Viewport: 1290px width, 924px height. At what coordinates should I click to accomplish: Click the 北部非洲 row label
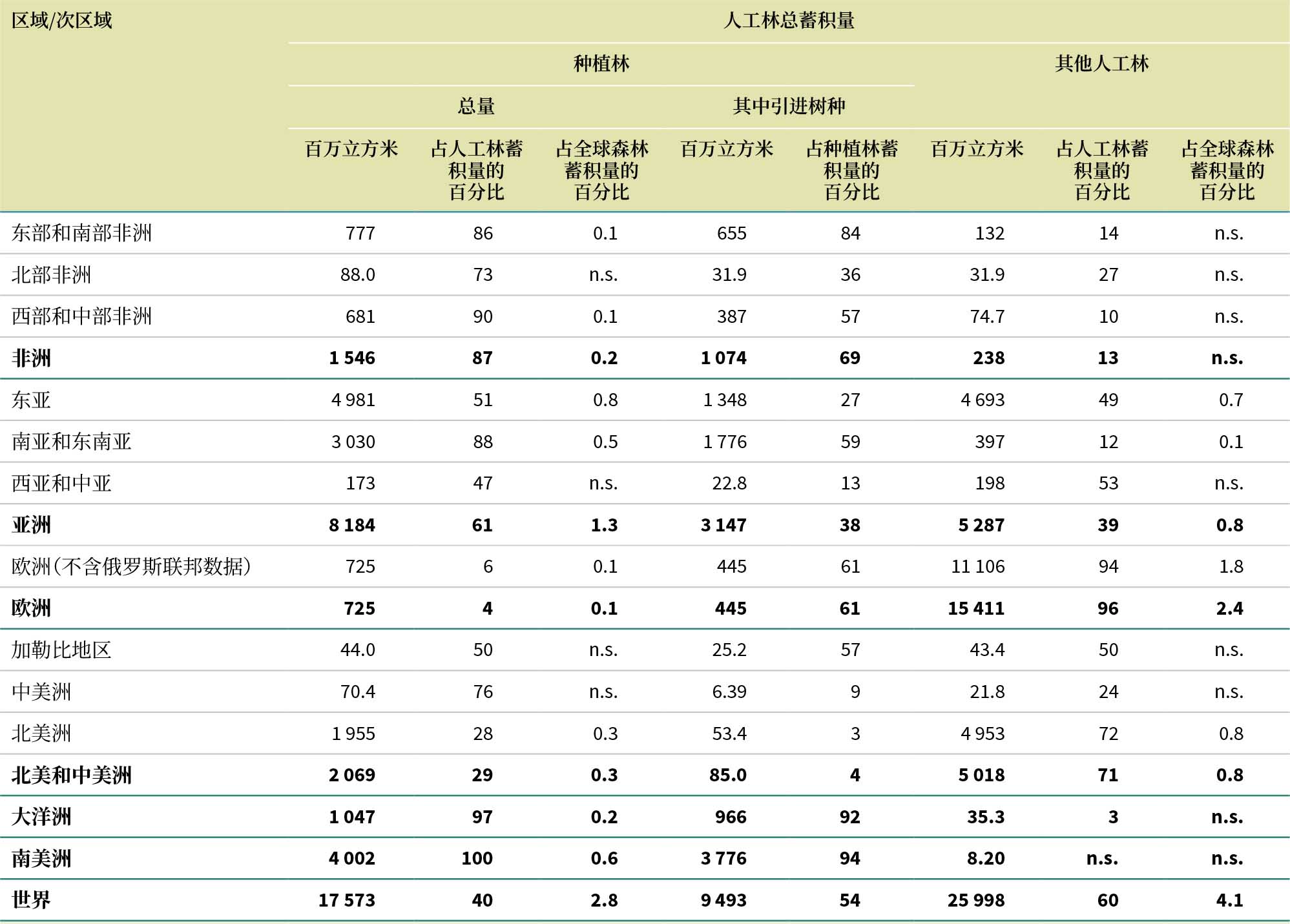click(x=51, y=275)
